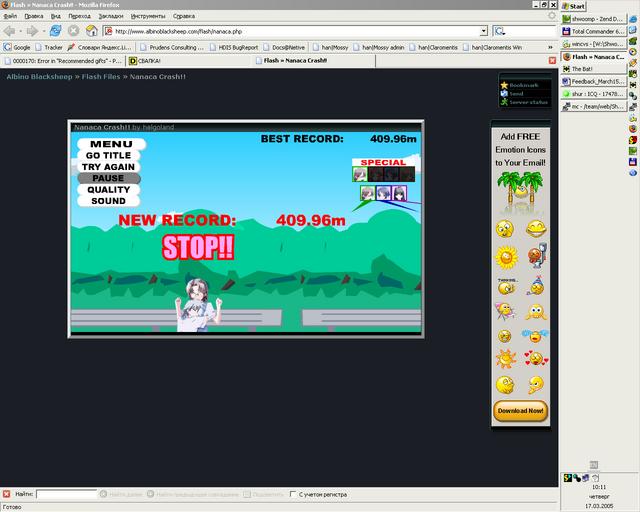Click the Firefox Back arrow button
This screenshot has height=512, width=640.
9,31
